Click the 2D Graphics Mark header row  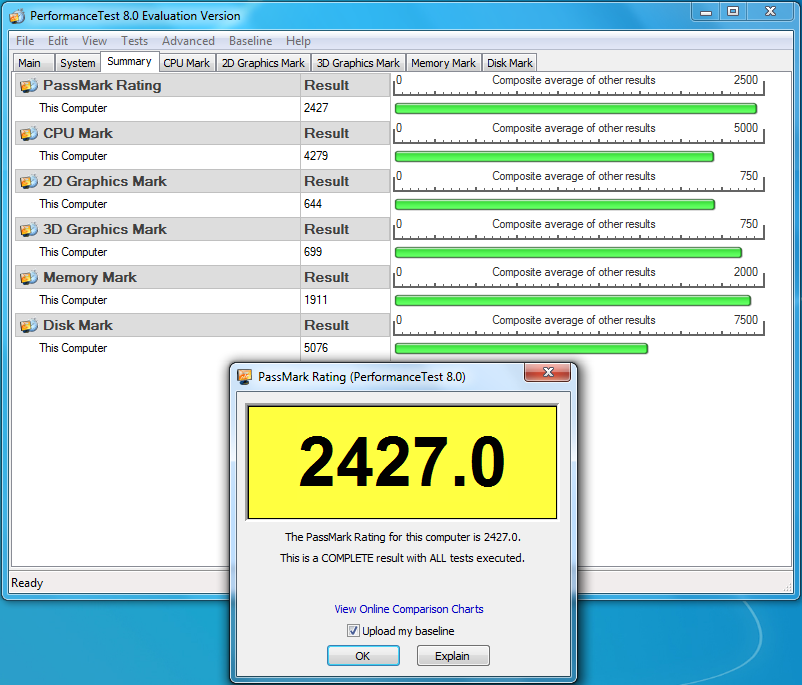[x=203, y=182]
